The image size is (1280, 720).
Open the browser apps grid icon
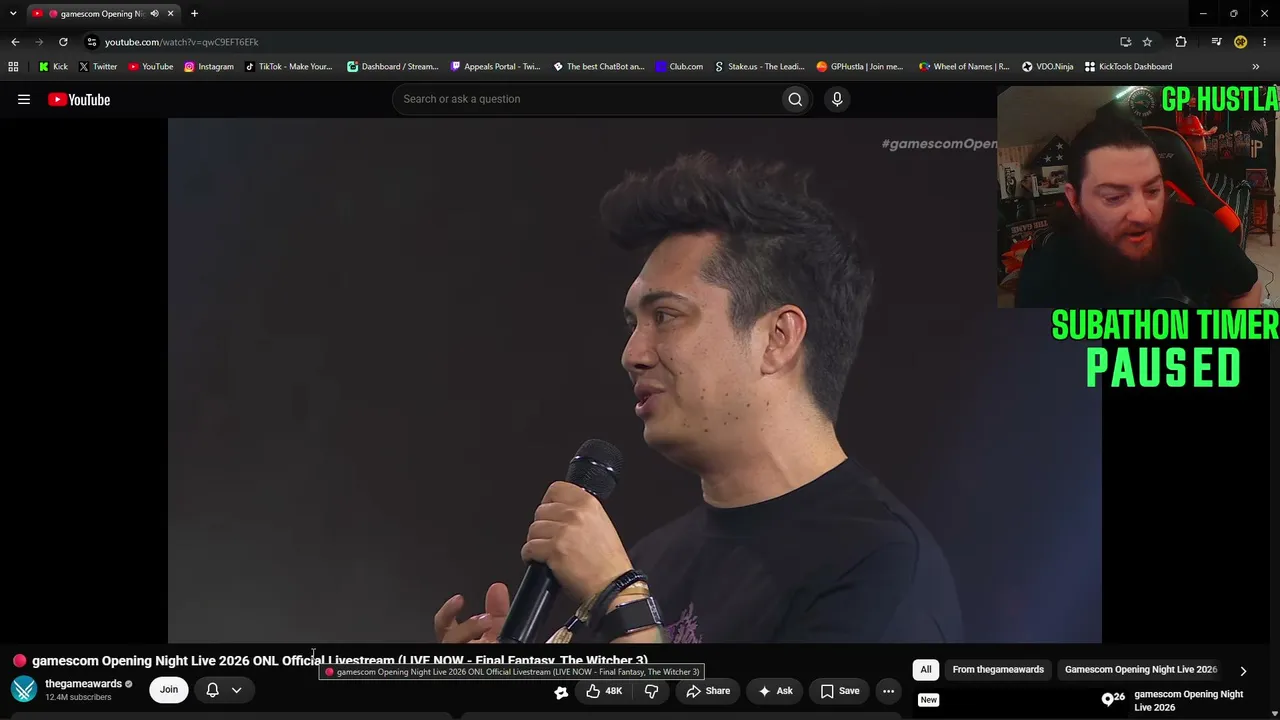13,67
